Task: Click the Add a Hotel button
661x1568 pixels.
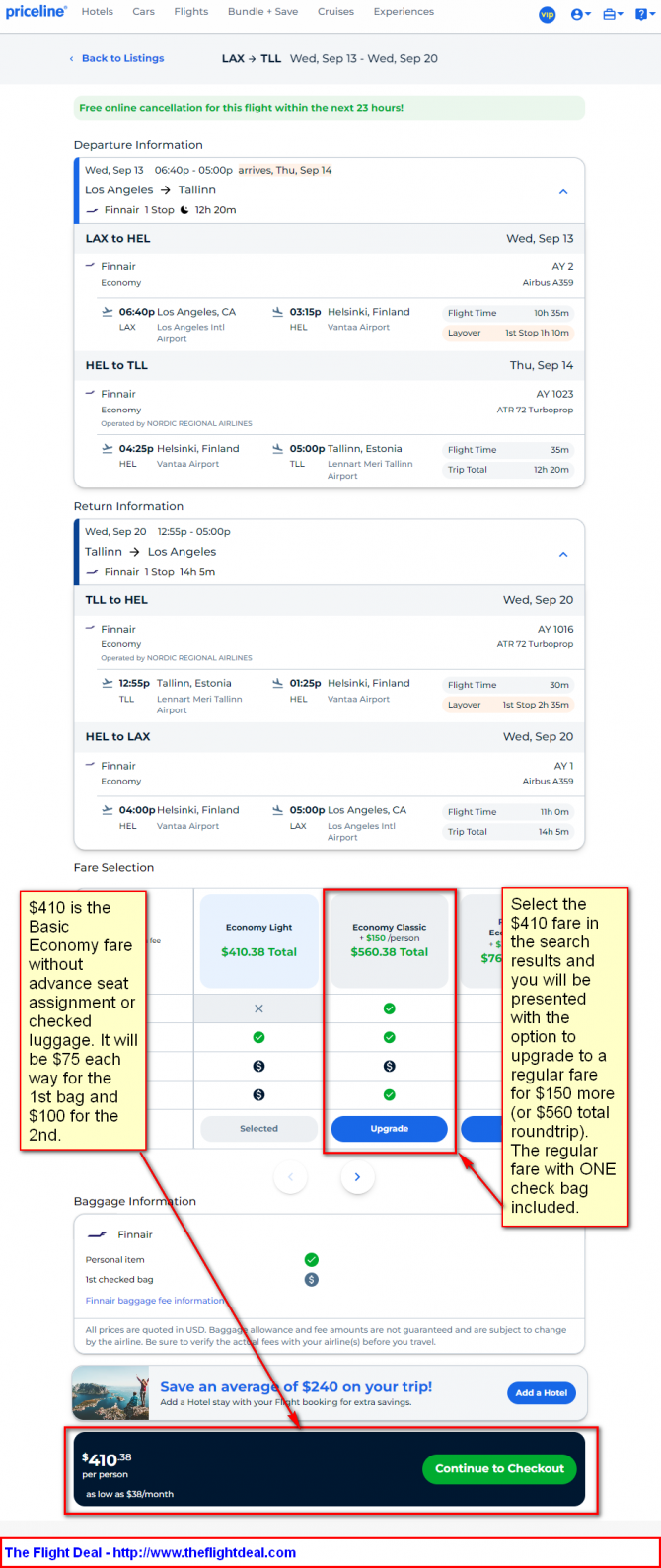Action: click(542, 1393)
